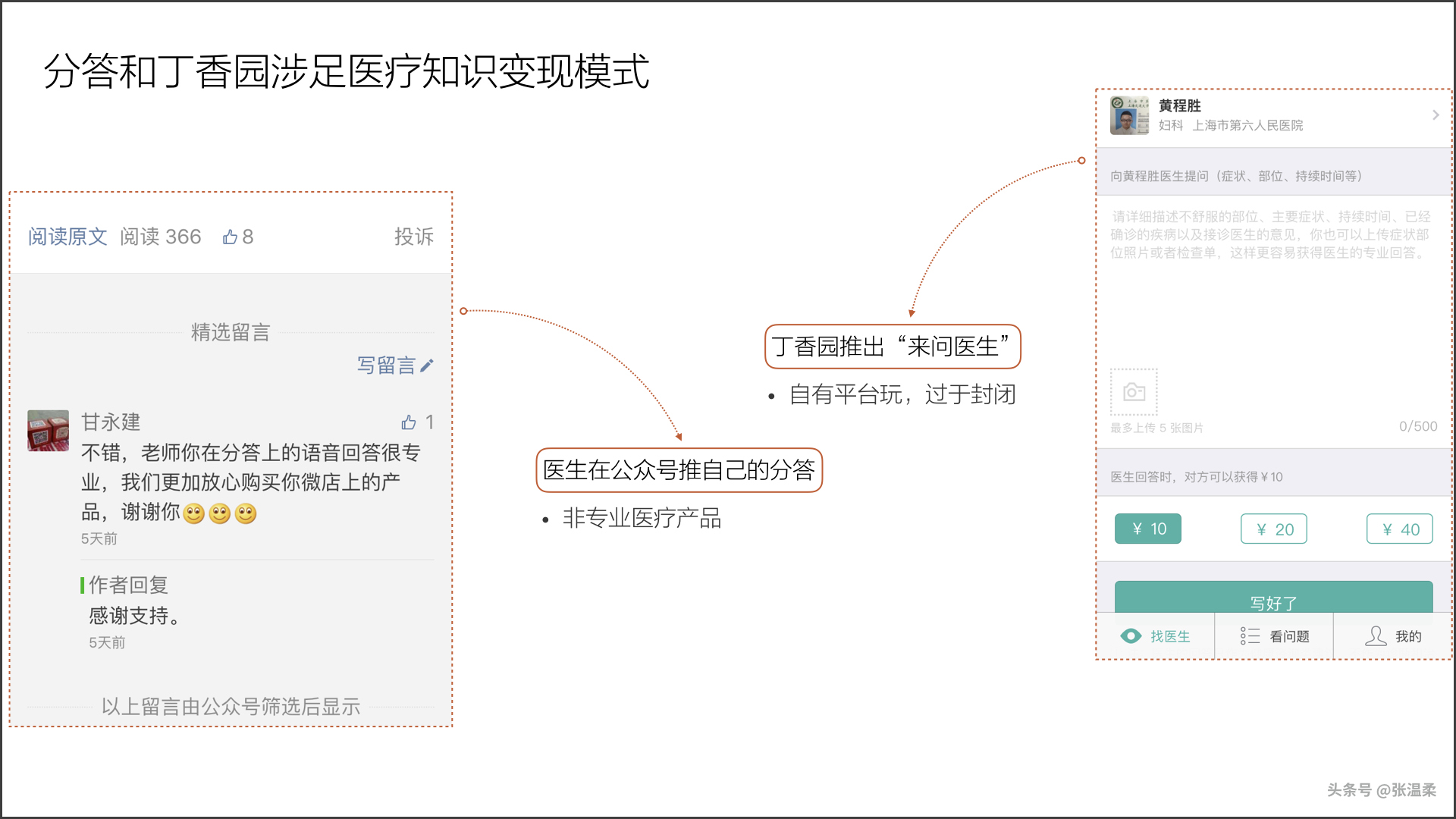
Task: Click the 投诉 report button
Action: point(414,237)
